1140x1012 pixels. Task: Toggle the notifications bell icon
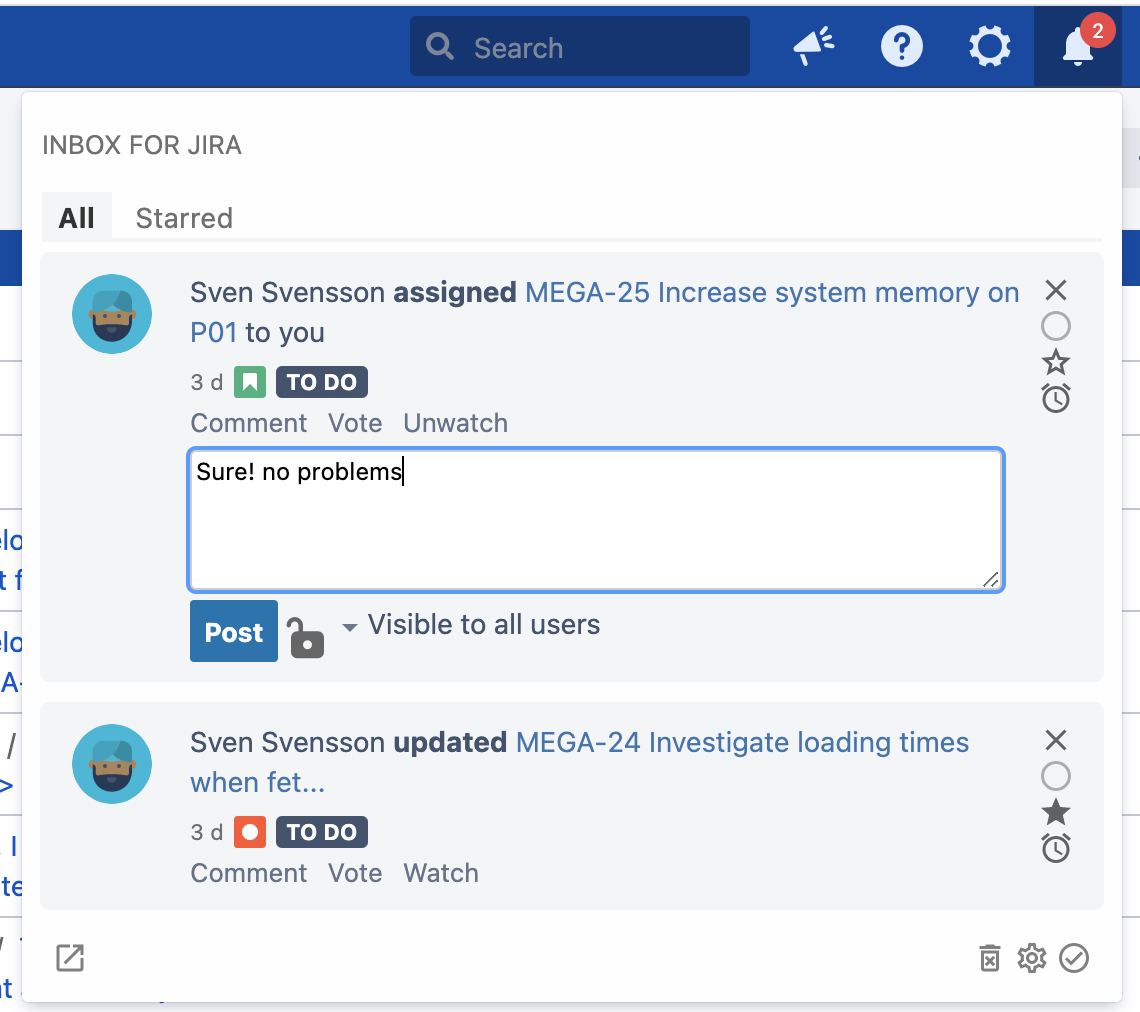(x=1077, y=47)
